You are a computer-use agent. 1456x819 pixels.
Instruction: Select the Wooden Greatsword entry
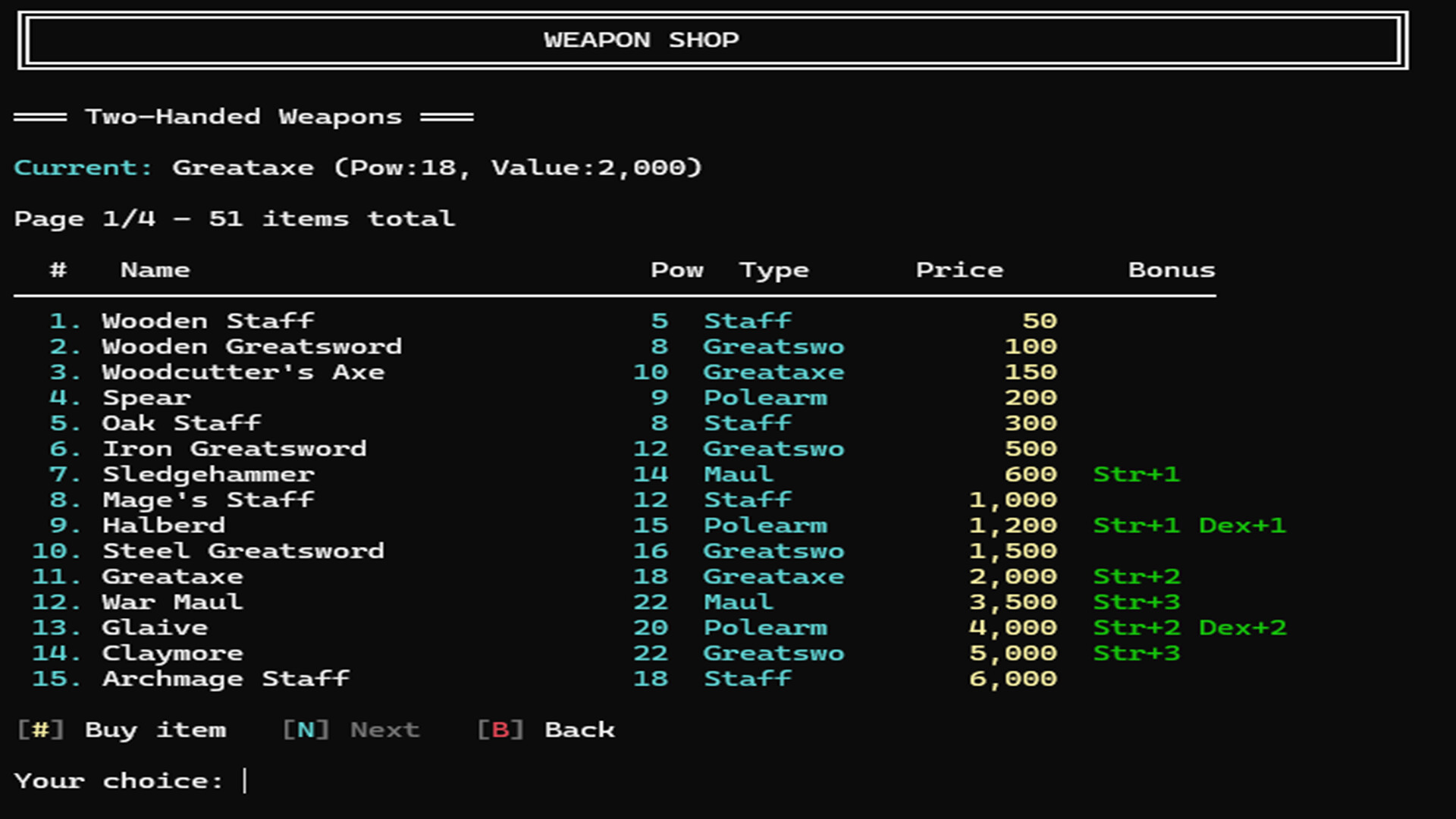252,347
